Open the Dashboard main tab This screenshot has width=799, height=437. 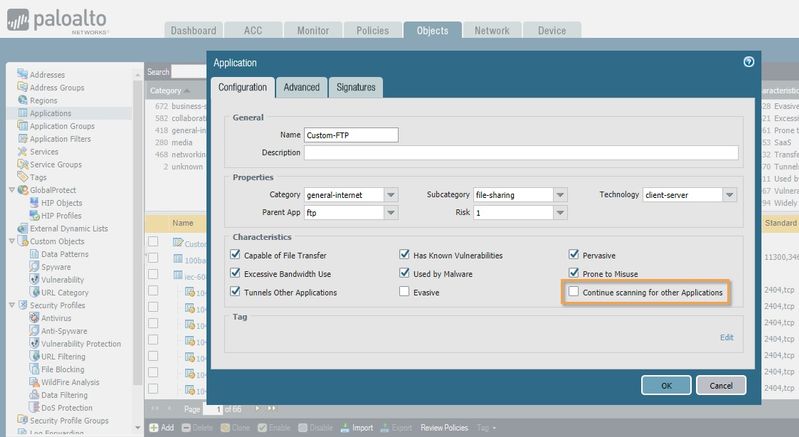193,30
